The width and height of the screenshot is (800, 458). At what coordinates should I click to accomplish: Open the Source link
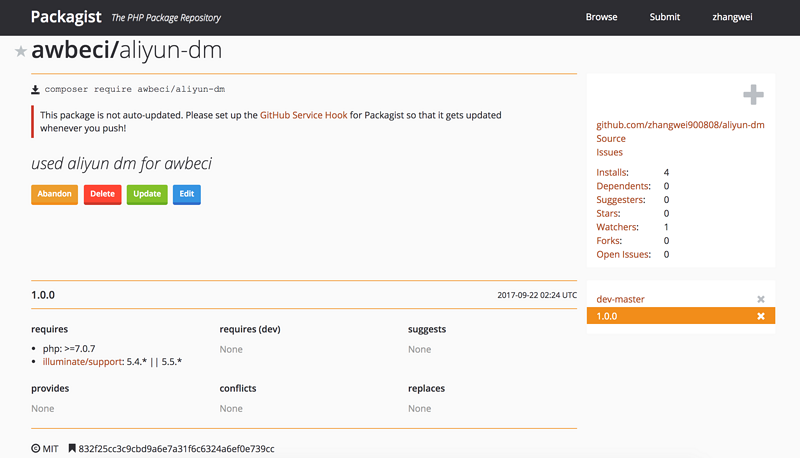click(x=611, y=139)
